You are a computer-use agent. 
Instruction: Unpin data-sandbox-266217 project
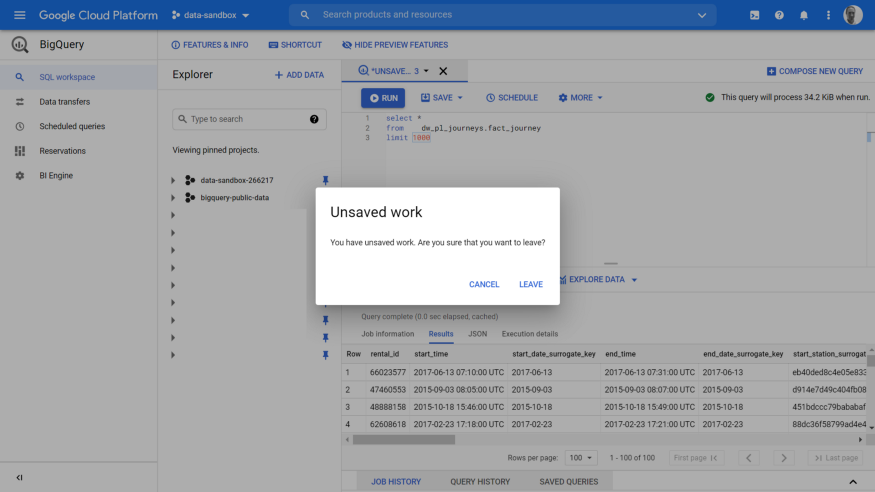click(325, 180)
